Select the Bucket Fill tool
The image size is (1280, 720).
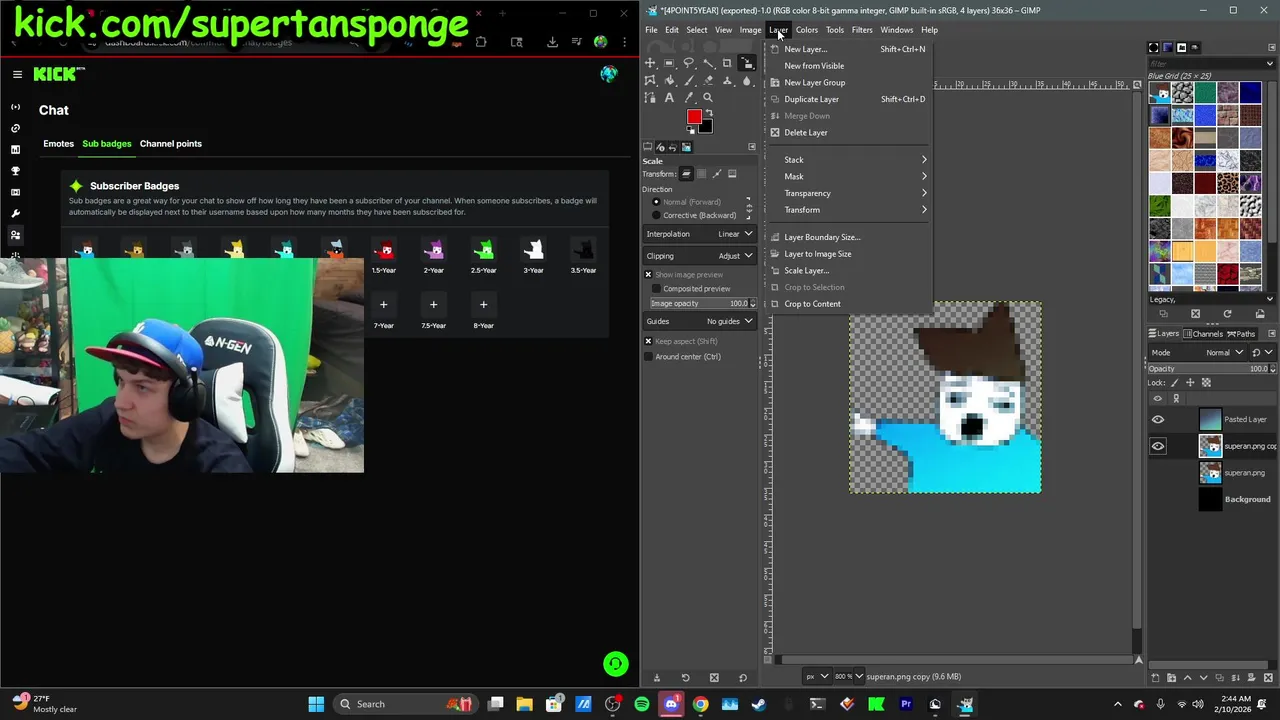coord(669,80)
